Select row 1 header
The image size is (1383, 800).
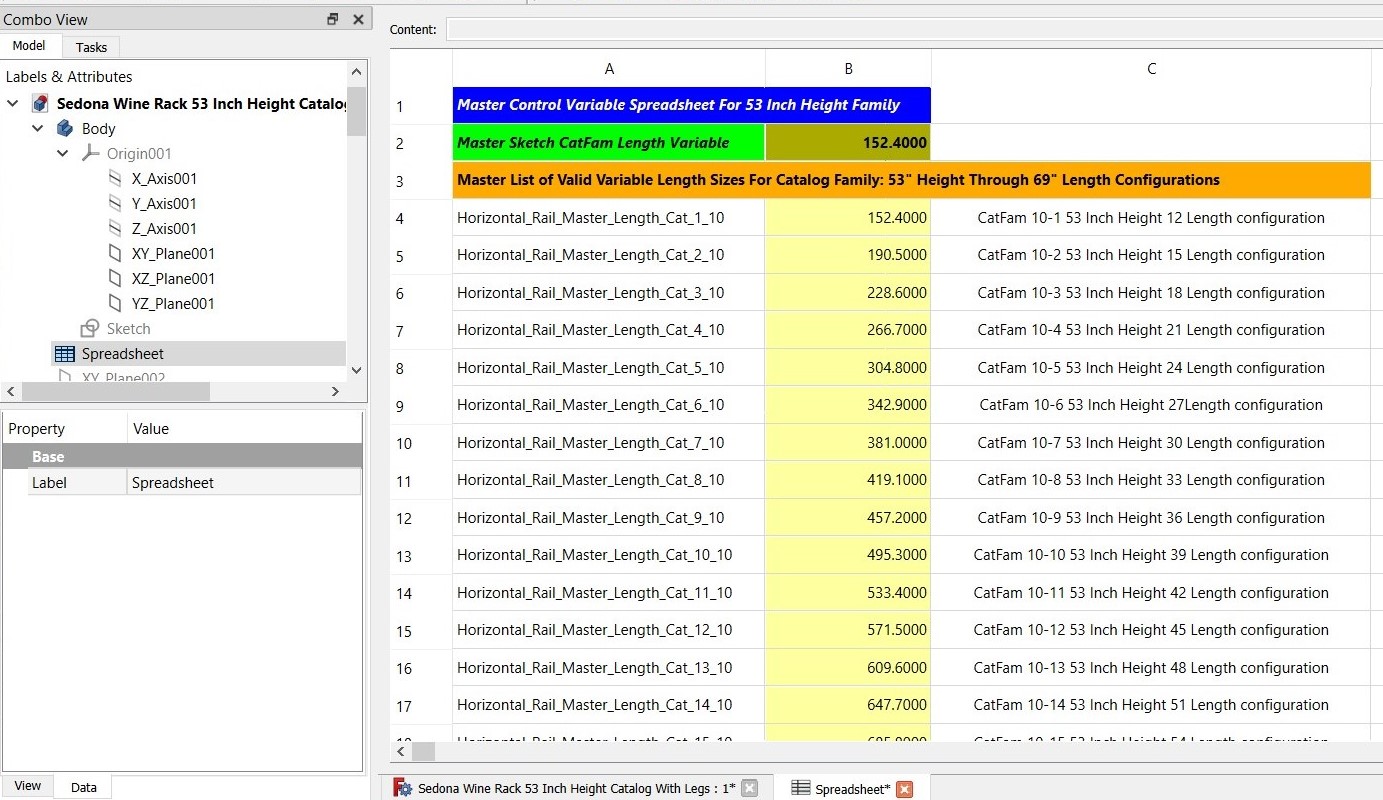click(421, 106)
